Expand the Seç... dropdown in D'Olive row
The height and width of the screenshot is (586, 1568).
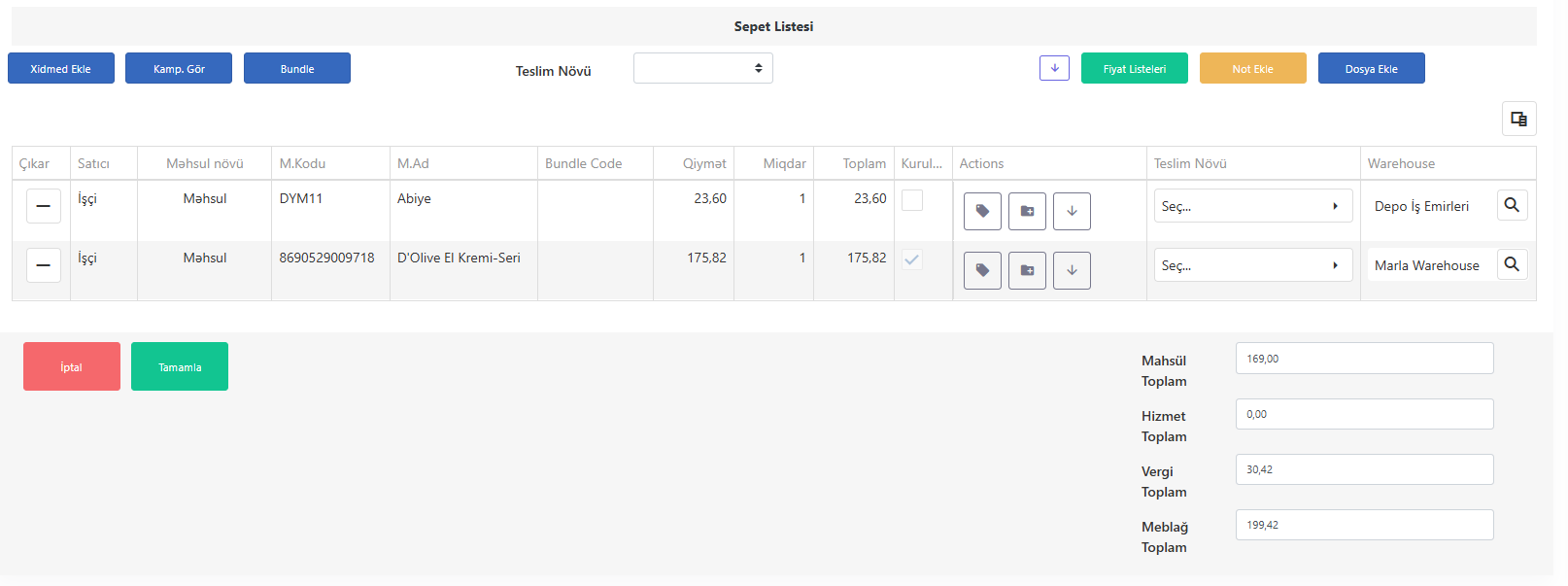1253,265
